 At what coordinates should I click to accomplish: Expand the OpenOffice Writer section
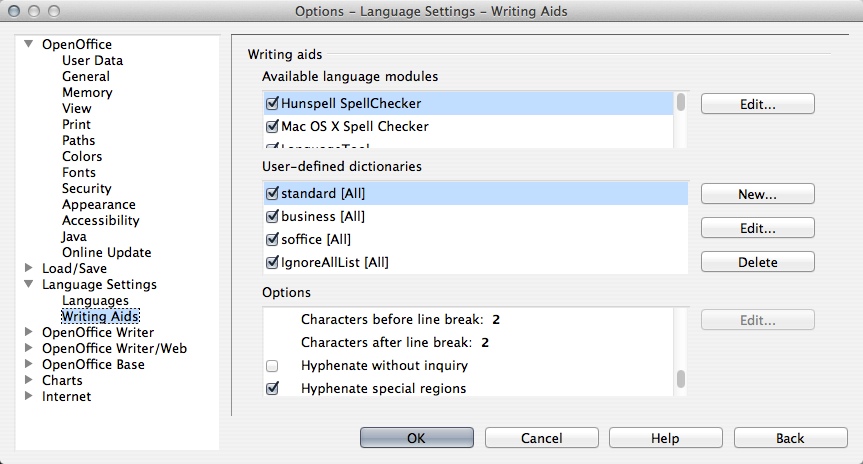28,332
